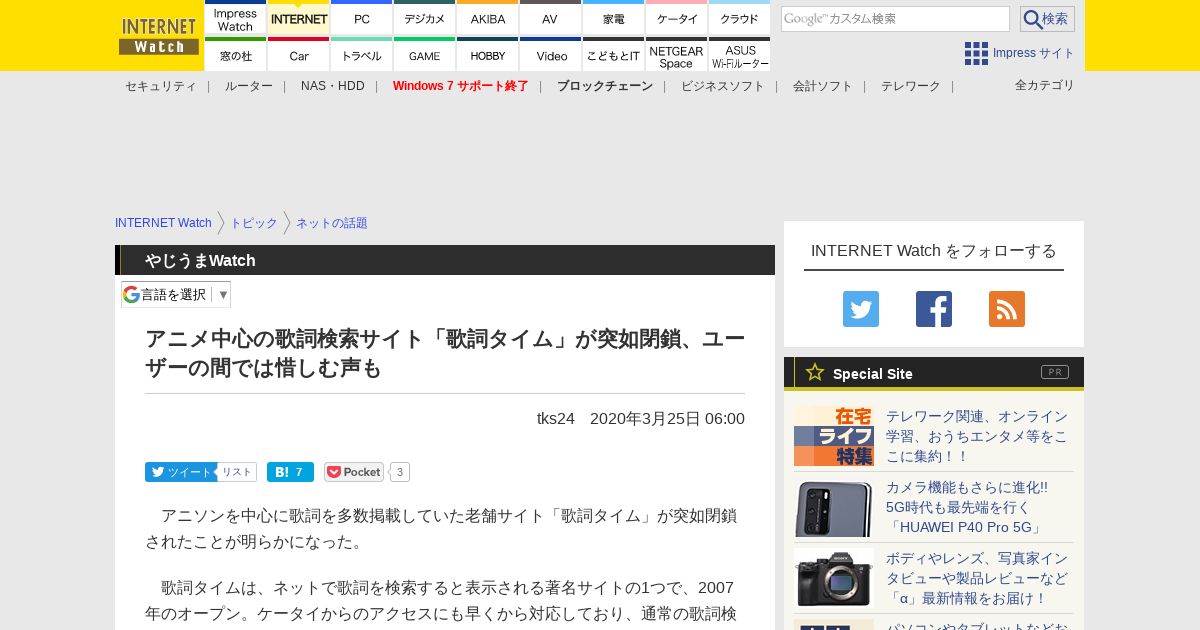This screenshot has width=1200, height=630.
Task: Open the やじうまWatch section header
Action: [x=200, y=260]
